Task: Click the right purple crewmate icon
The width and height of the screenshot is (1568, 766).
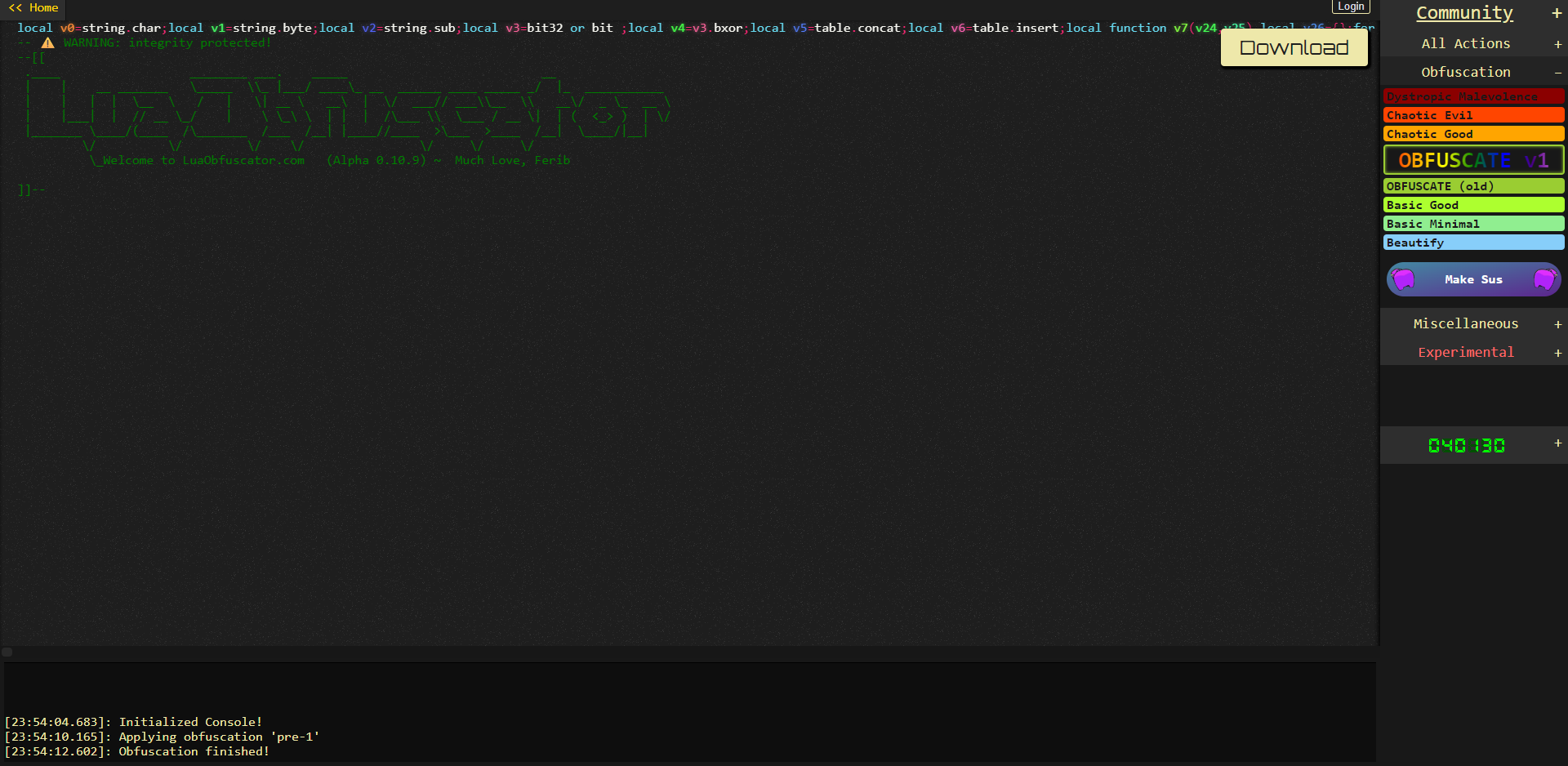Action: [x=1543, y=279]
